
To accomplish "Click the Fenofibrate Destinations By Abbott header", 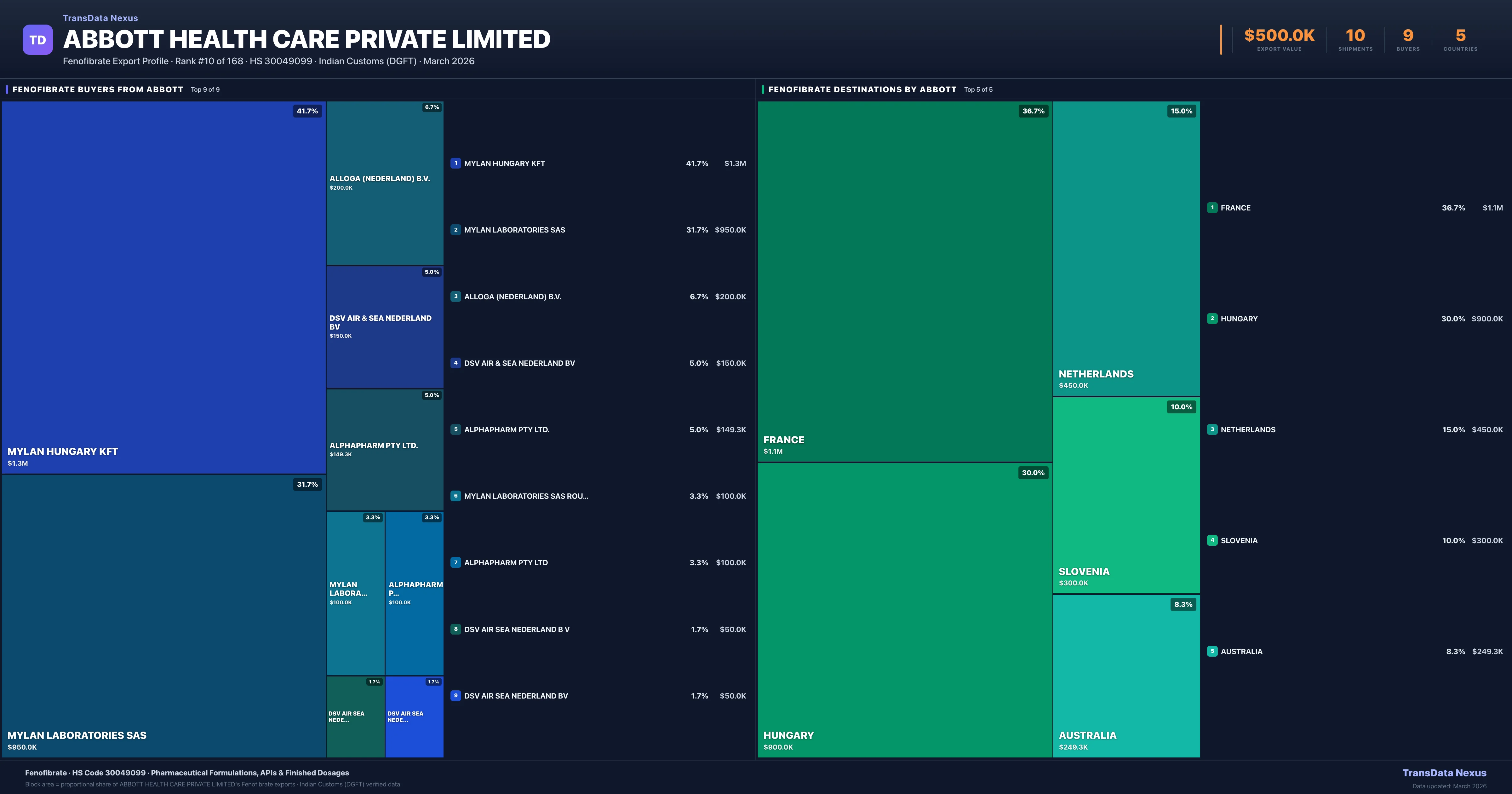I will [x=862, y=89].
